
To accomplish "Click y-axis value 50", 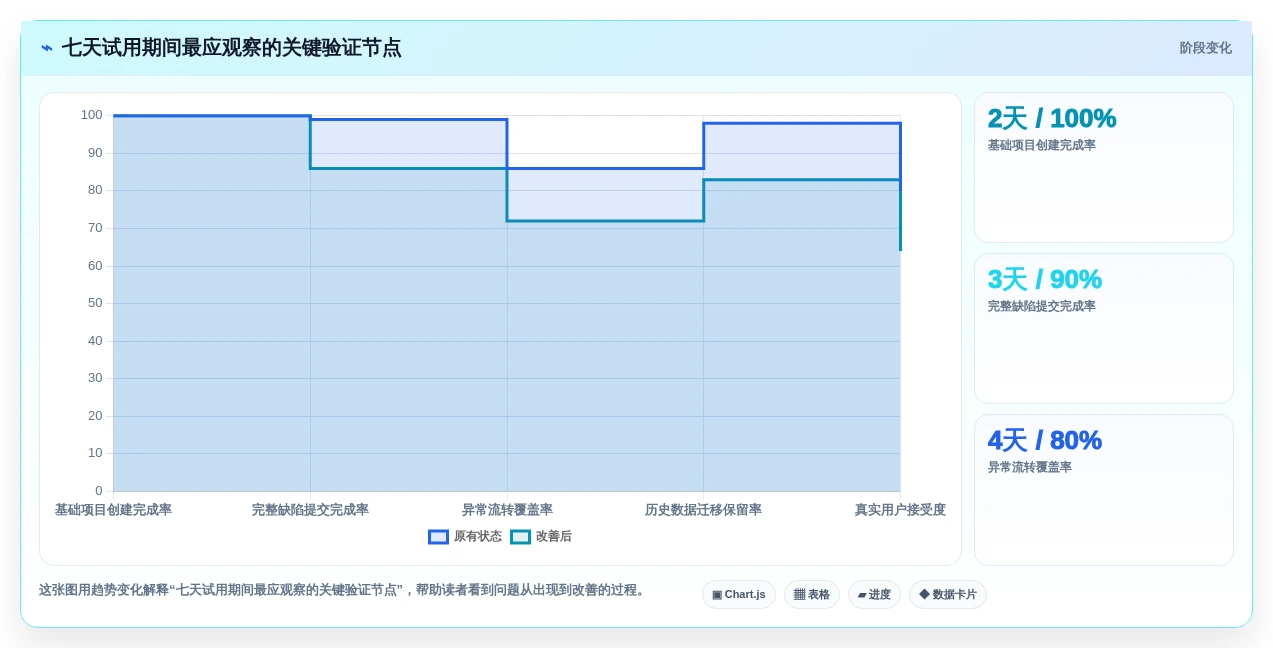I will point(95,303).
